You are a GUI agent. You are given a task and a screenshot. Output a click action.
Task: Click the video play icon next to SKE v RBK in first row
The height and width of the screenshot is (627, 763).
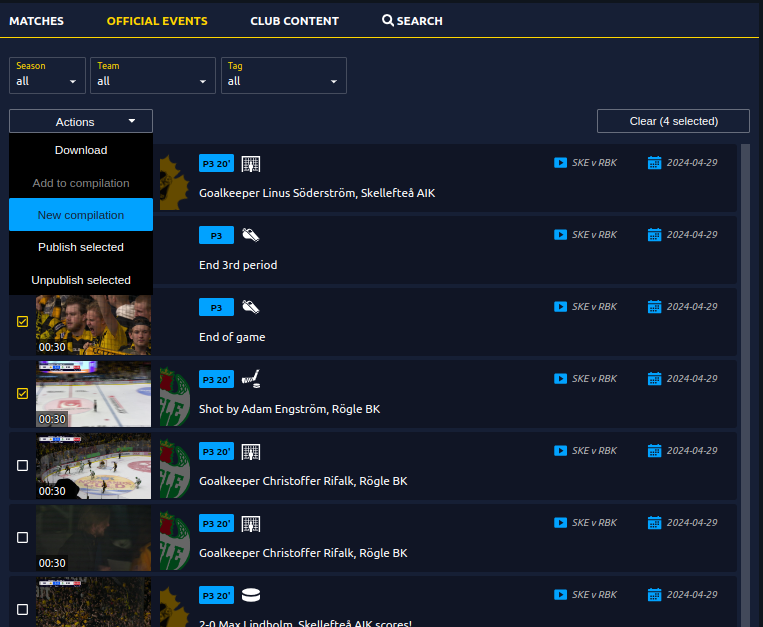point(560,163)
